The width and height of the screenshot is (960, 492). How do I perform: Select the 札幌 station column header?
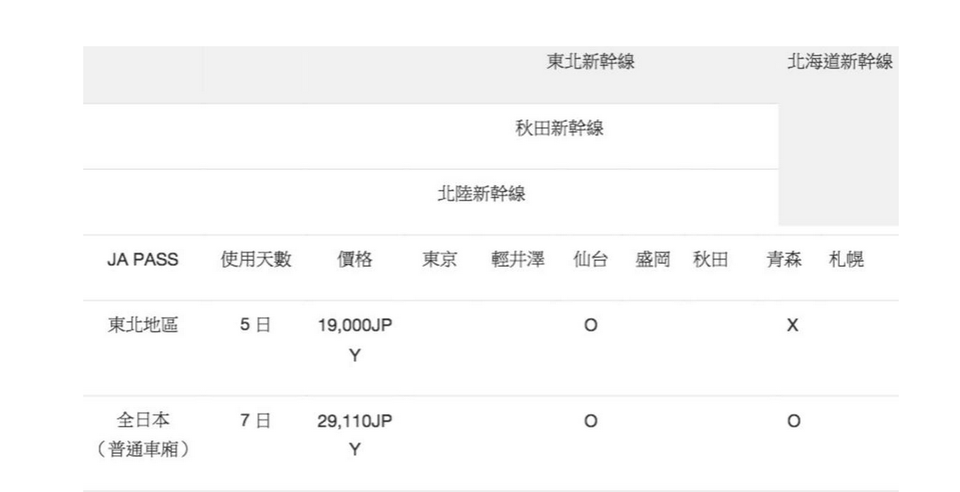pyautogui.click(x=846, y=260)
